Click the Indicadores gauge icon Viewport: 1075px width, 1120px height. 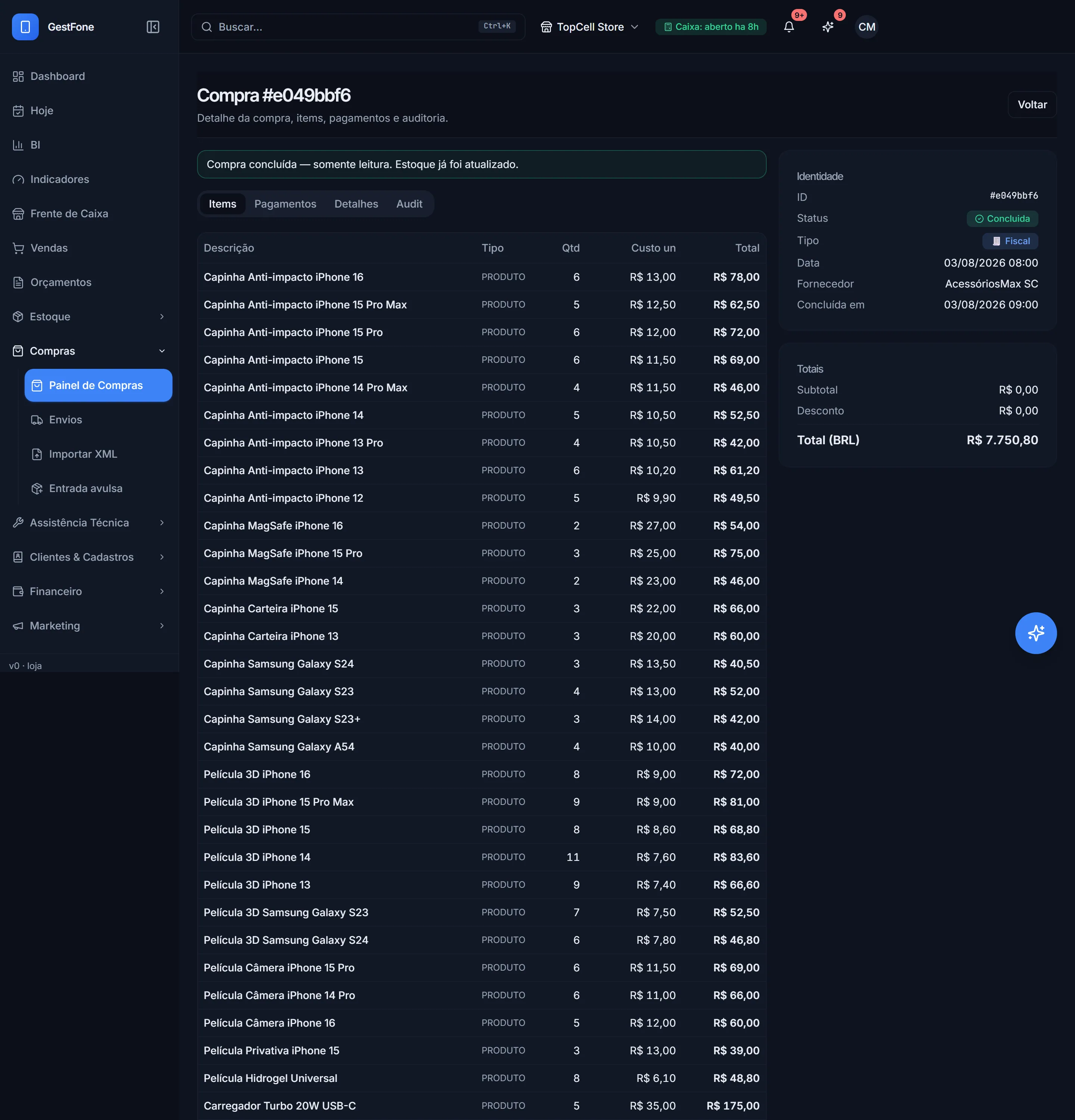point(18,180)
